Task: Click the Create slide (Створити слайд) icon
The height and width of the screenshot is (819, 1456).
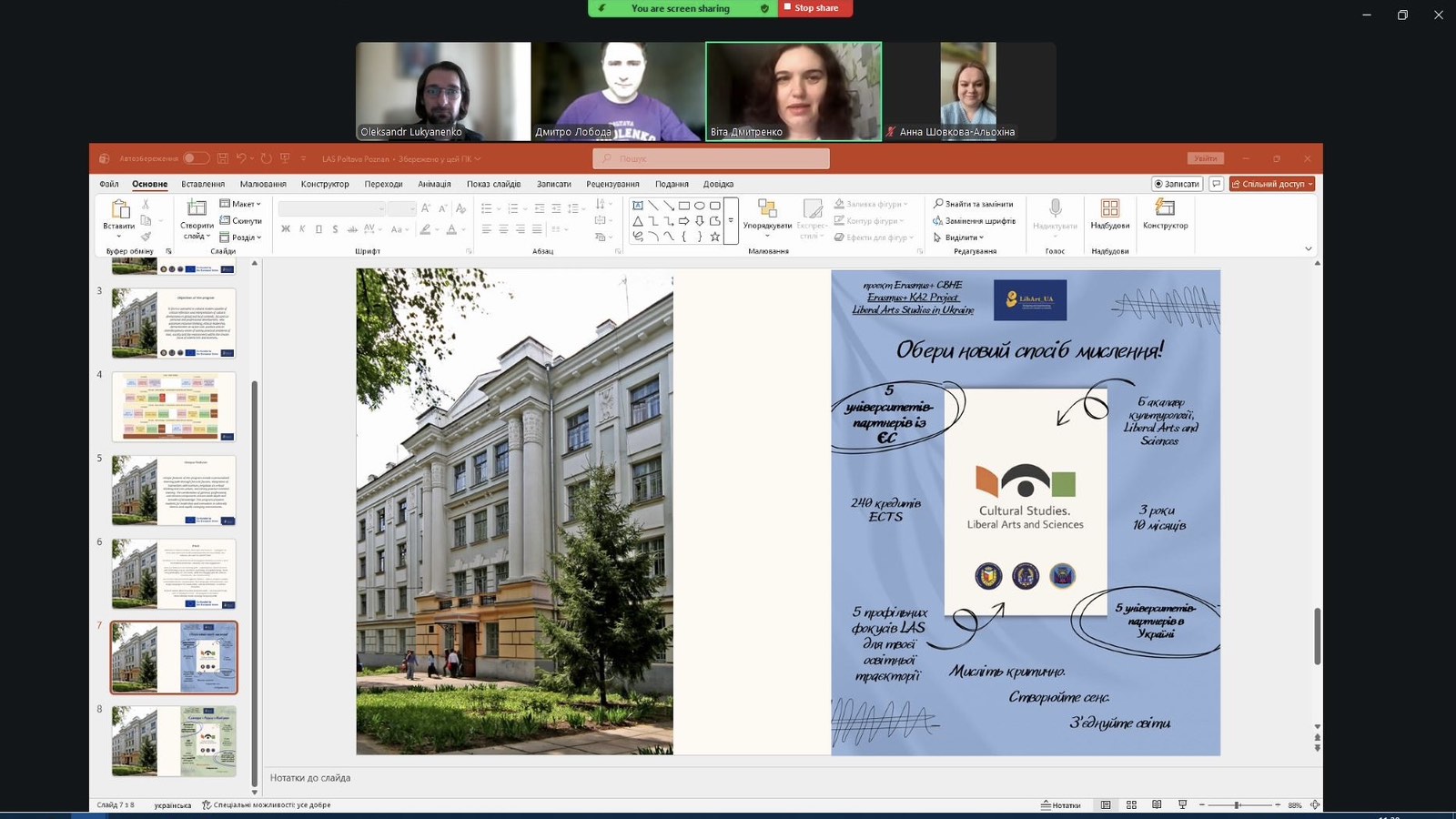Action: (197, 211)
